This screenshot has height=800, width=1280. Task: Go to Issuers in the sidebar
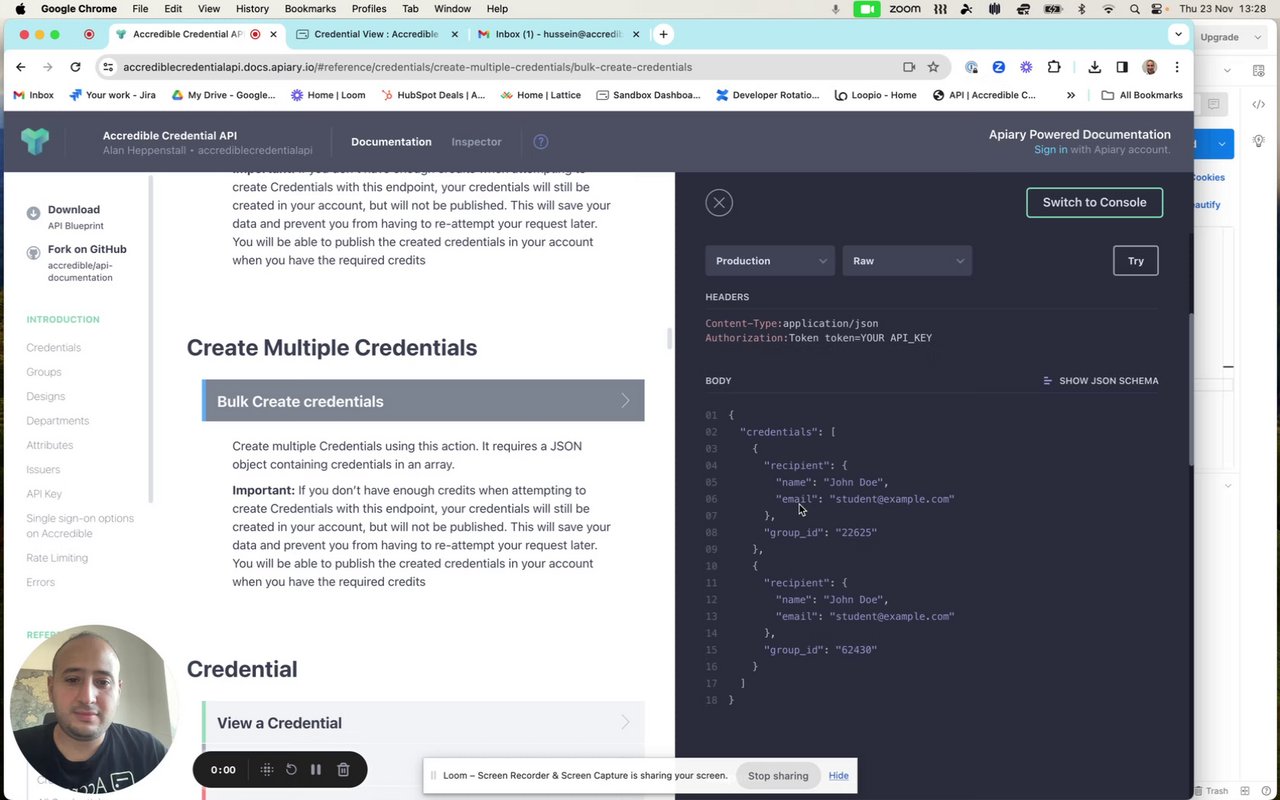click(43, 469)
